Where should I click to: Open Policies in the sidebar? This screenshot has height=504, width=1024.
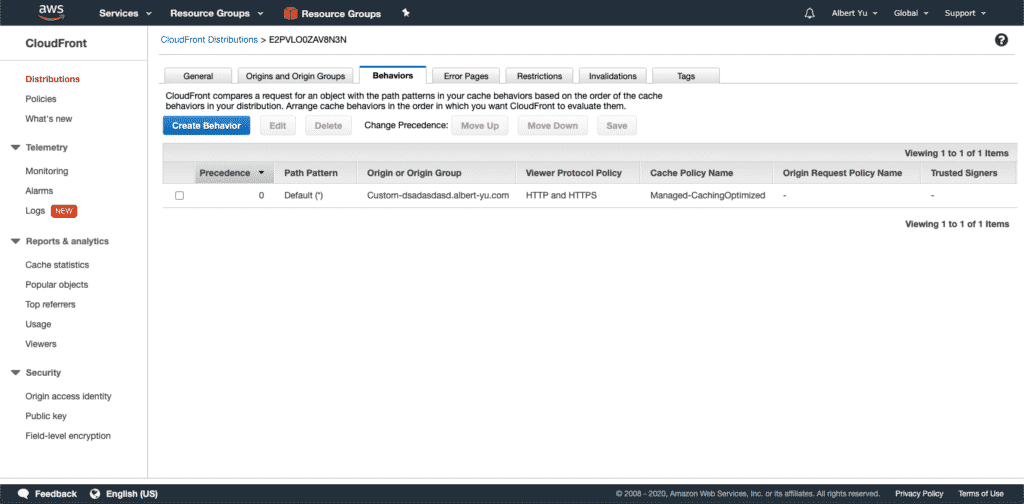tap(40, 99)
